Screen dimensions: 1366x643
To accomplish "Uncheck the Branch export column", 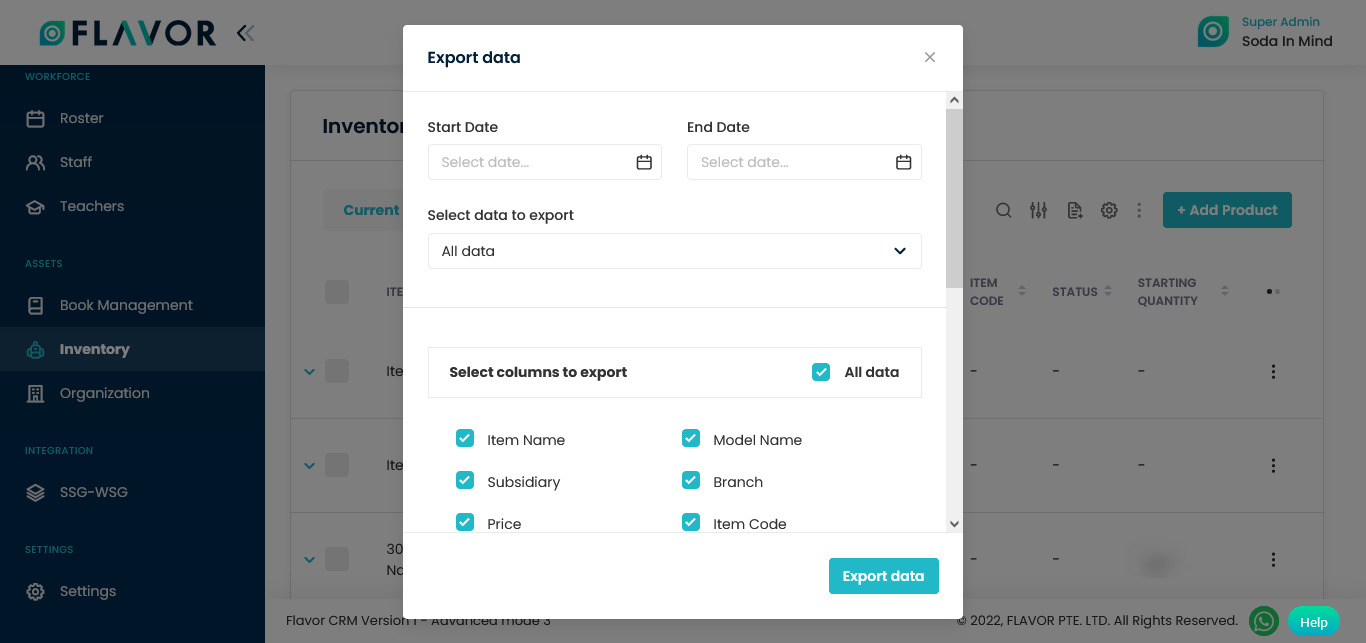I will tap(691, 480).
